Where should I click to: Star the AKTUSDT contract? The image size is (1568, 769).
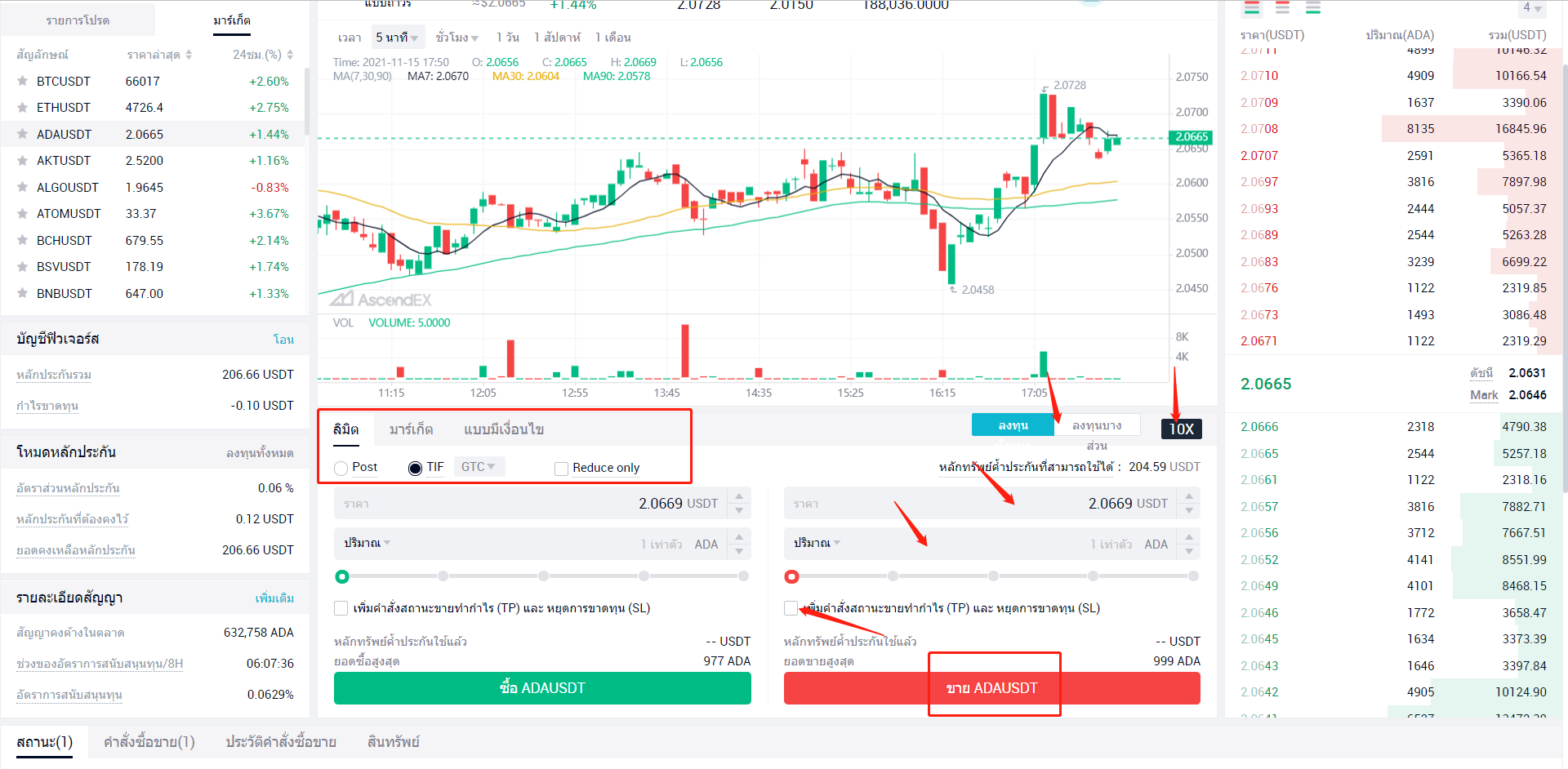pyautogui.click(x=22, y=160)
